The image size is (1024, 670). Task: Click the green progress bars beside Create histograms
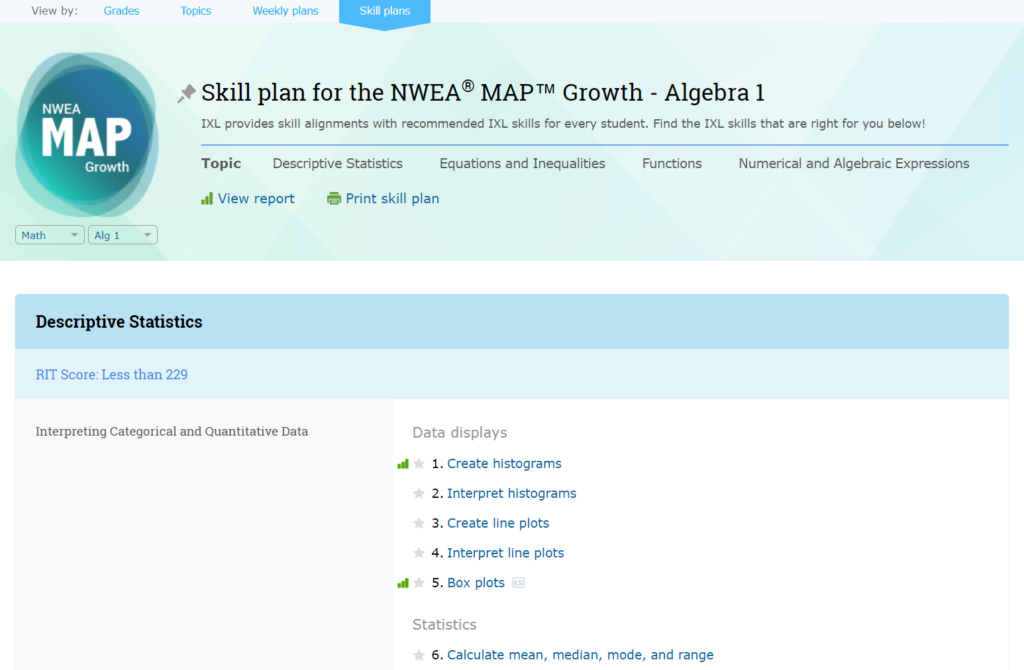pyautogui.click(x=403, y=464)
